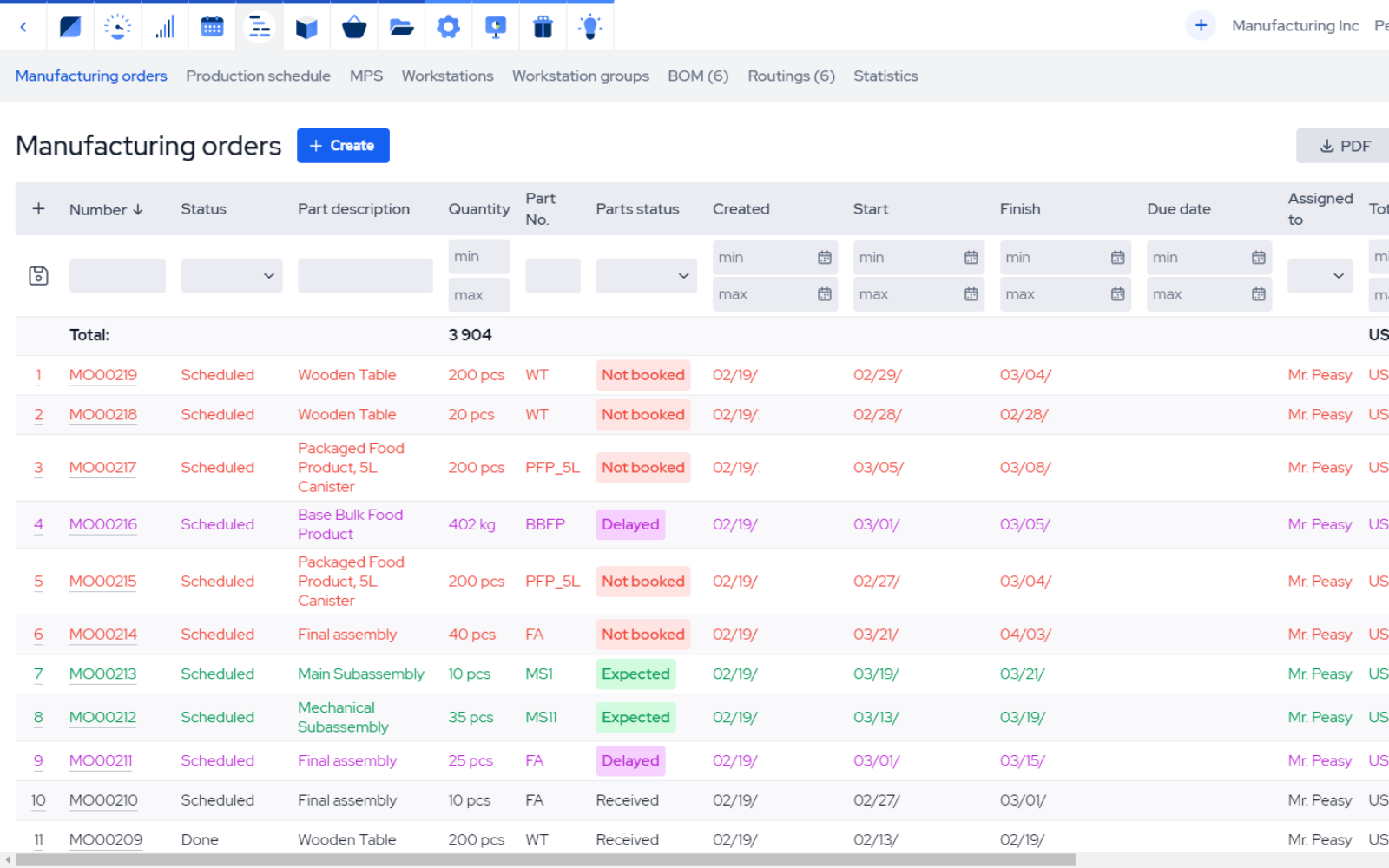Click the cube stock module icon
Viewport: 1389px width, 868px height.
(306, 26)
